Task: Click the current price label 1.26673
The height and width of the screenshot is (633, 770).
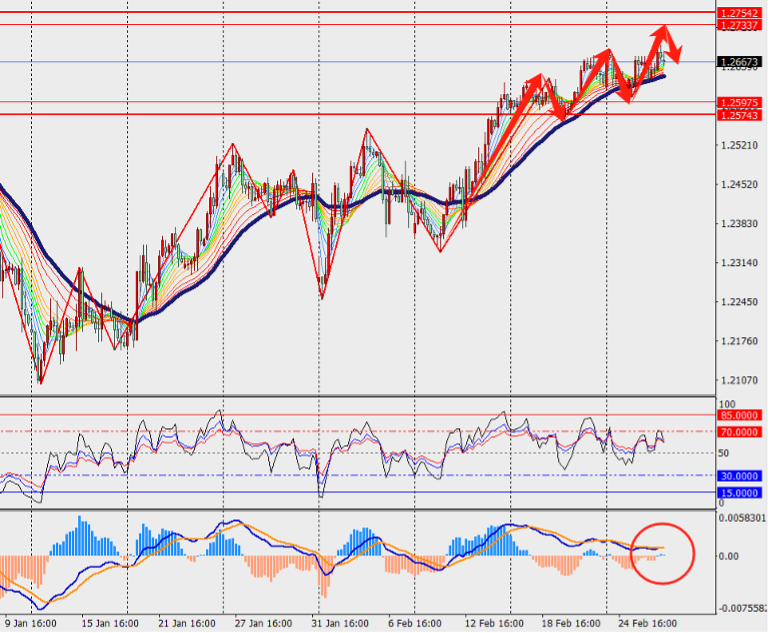Action: click(x=741, y=62)
